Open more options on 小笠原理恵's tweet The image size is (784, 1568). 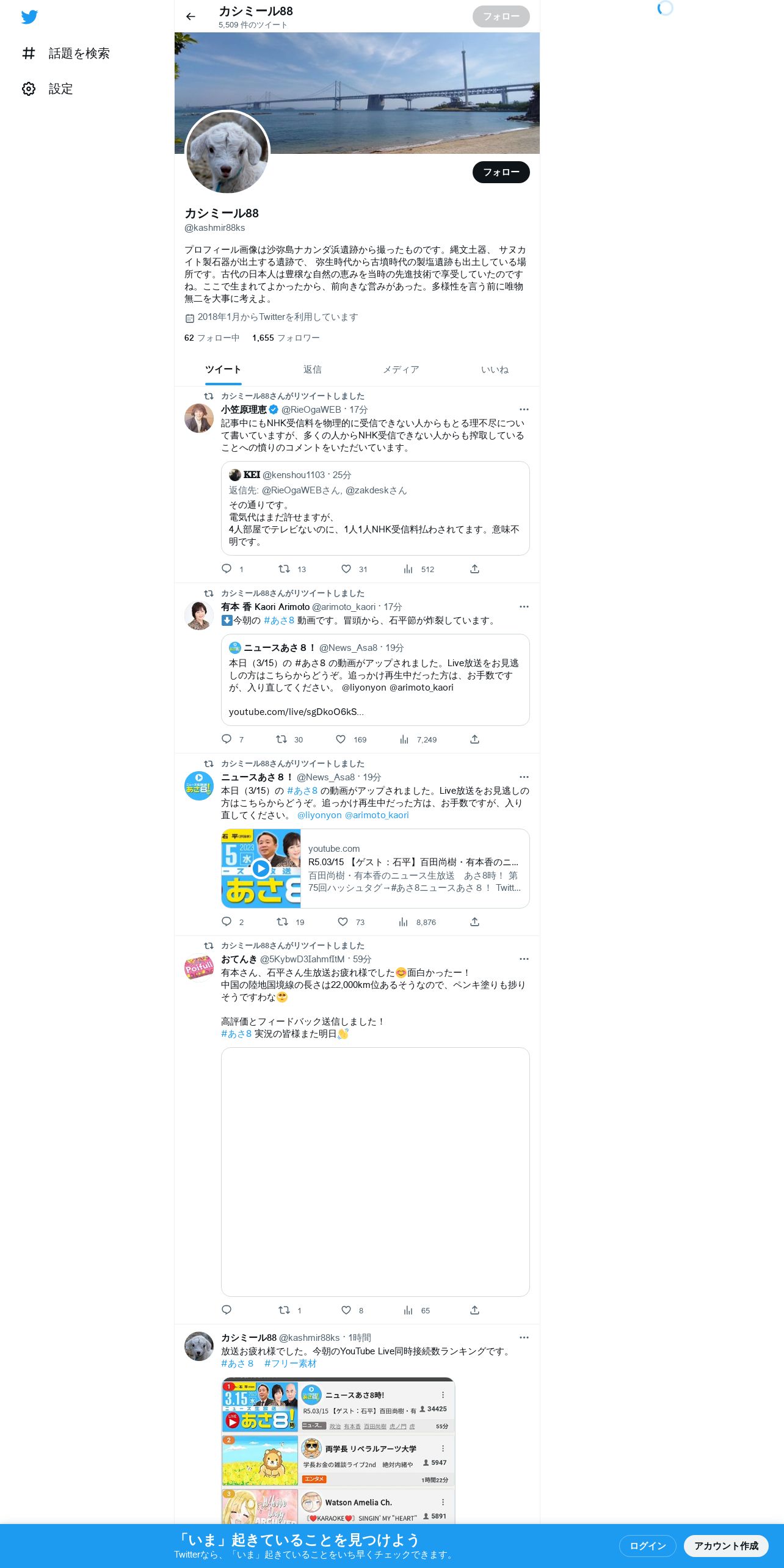coord(524,410)
